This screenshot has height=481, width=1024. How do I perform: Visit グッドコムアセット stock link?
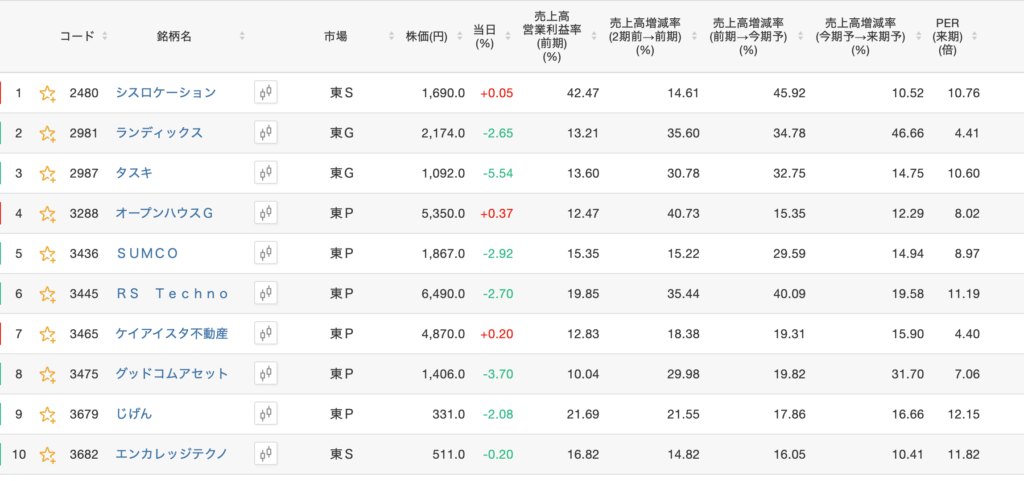pos(172,374)
